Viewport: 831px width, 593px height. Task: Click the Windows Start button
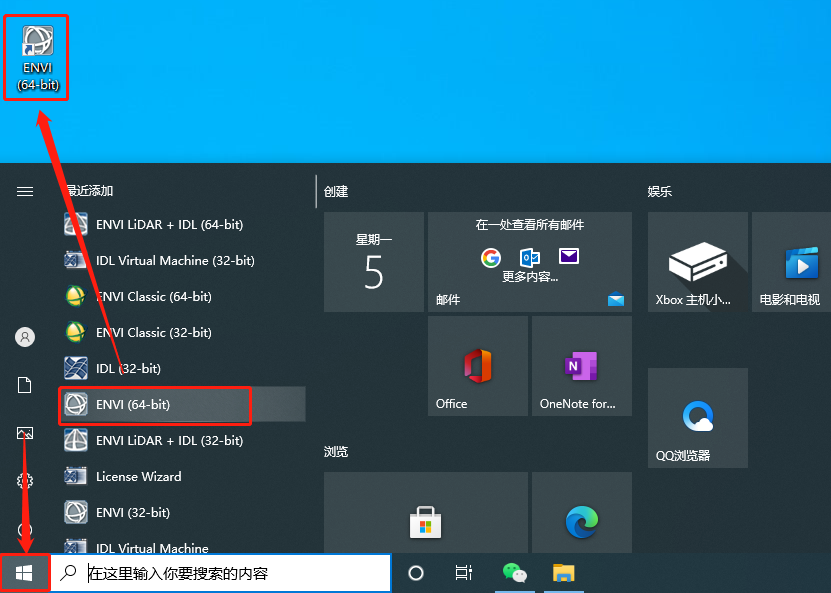tap(24, 573)
